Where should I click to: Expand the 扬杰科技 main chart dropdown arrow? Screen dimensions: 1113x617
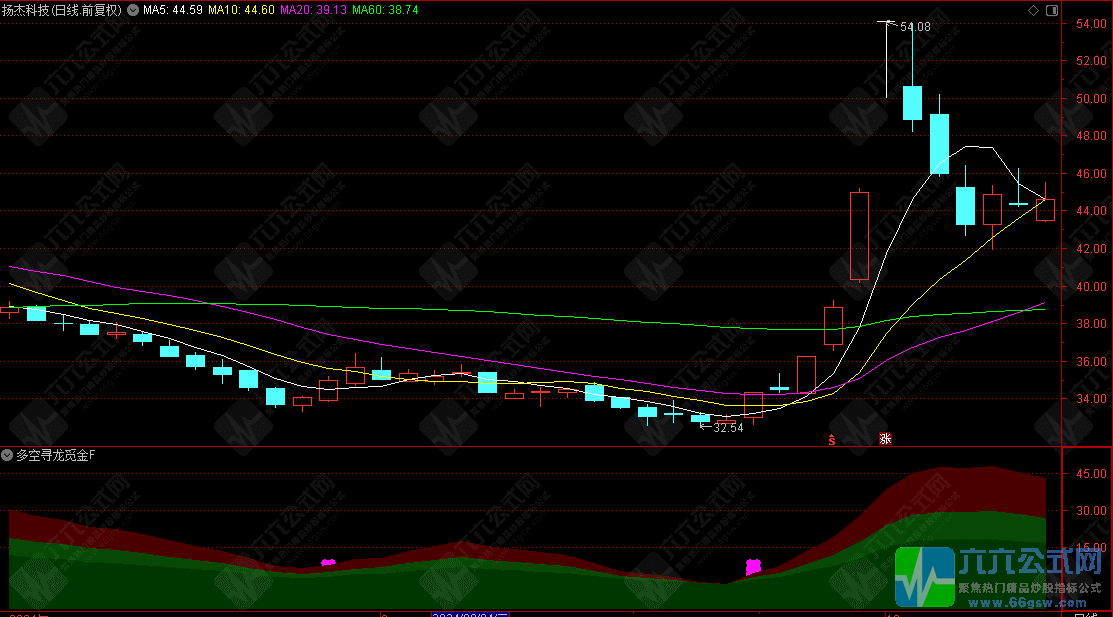click(133, 10)
